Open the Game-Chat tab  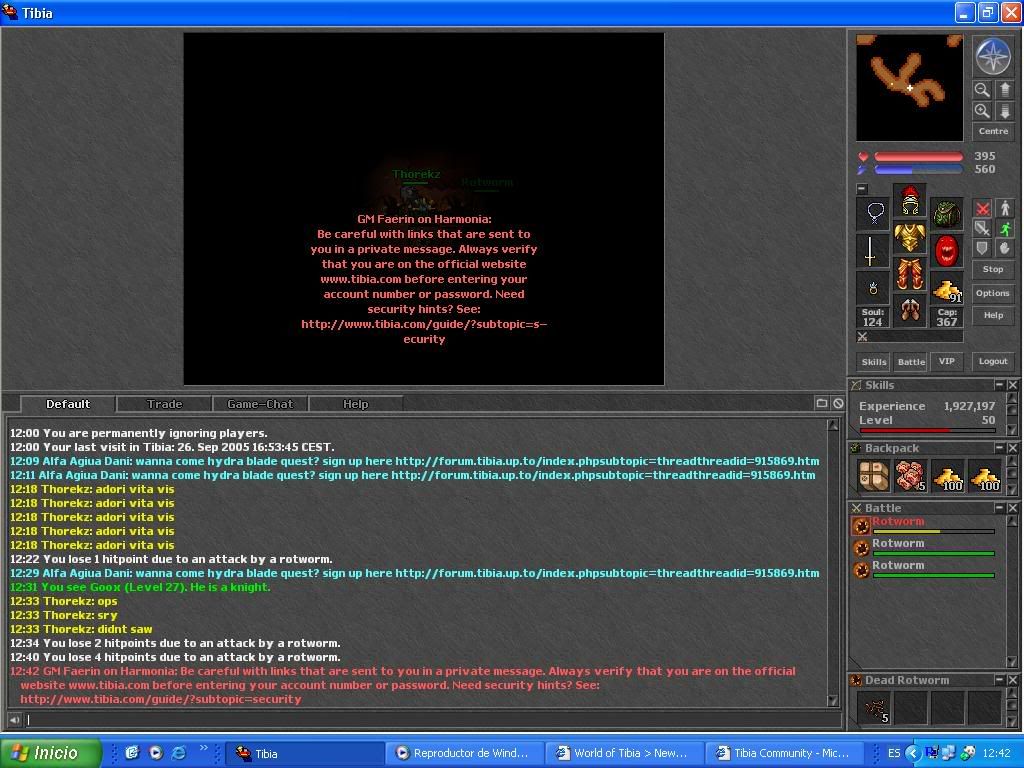tap(260, 404)
